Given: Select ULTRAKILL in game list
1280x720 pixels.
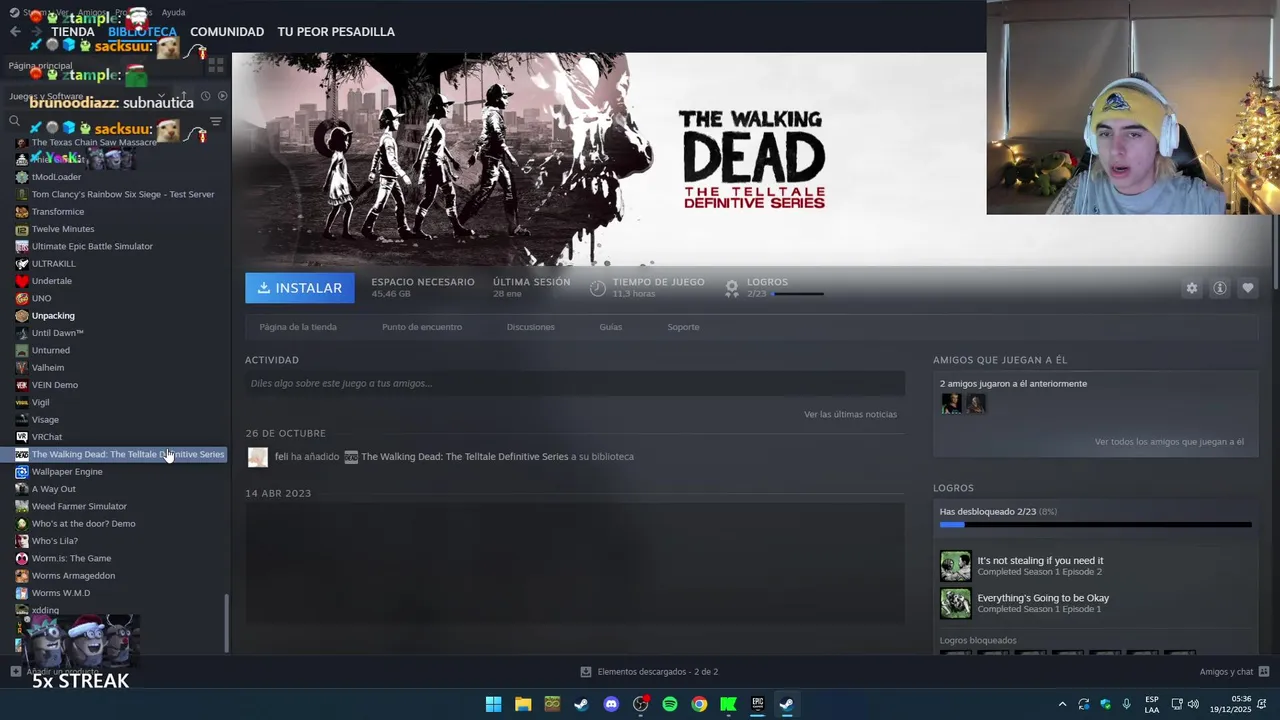Looking at the screenshot, I should [x=53, y=264].
